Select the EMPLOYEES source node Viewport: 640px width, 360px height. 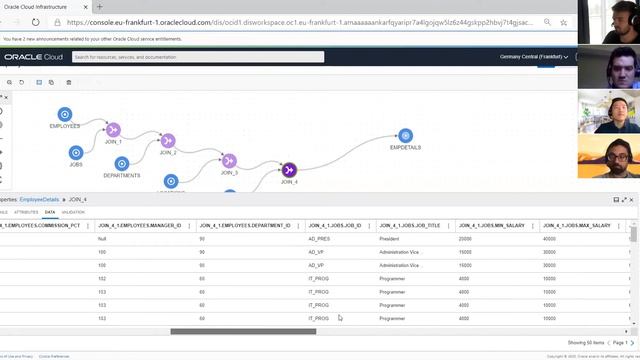click(64, 114)
